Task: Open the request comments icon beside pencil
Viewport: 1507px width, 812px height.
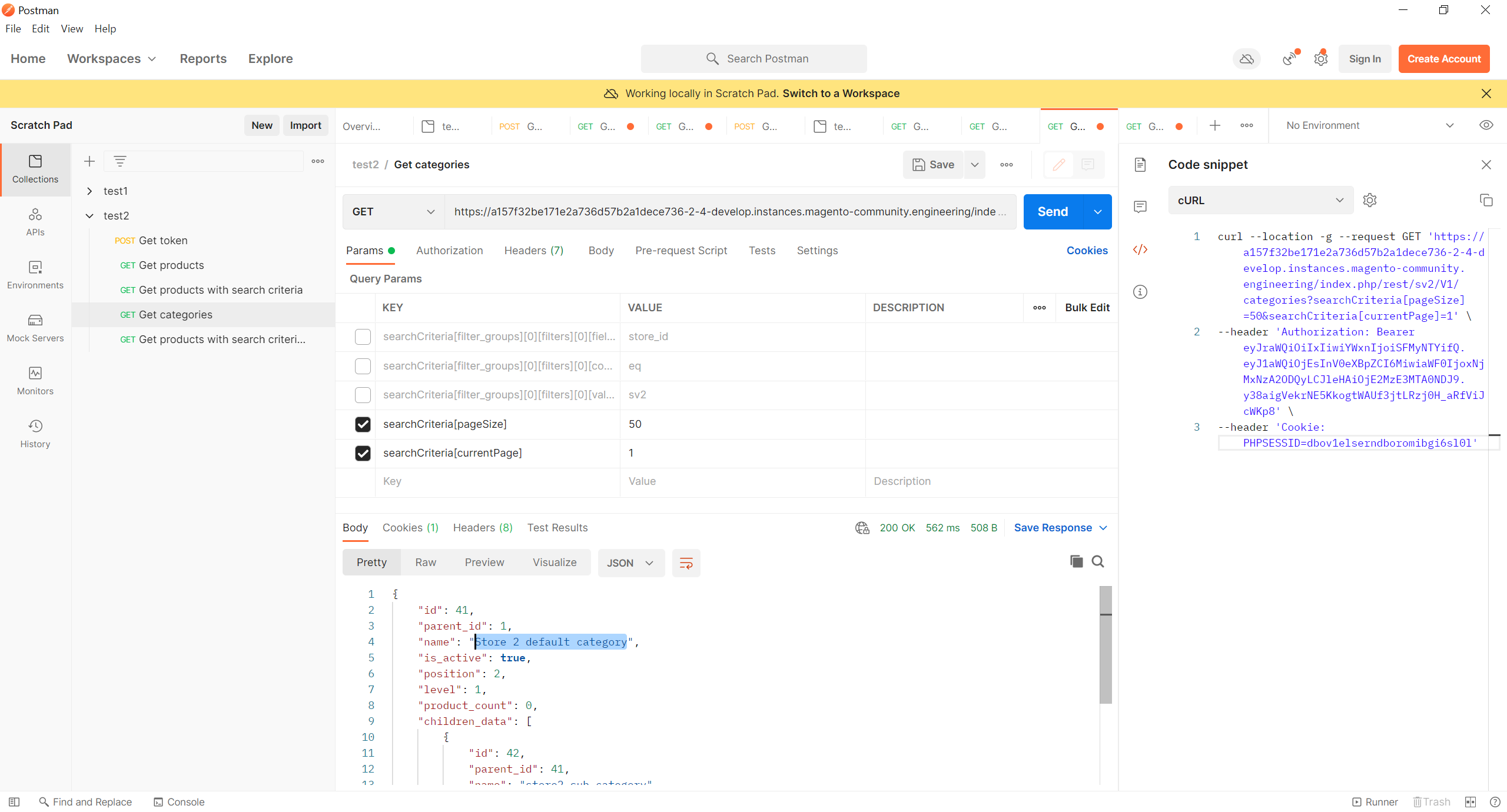Action: pos(1088,165)
